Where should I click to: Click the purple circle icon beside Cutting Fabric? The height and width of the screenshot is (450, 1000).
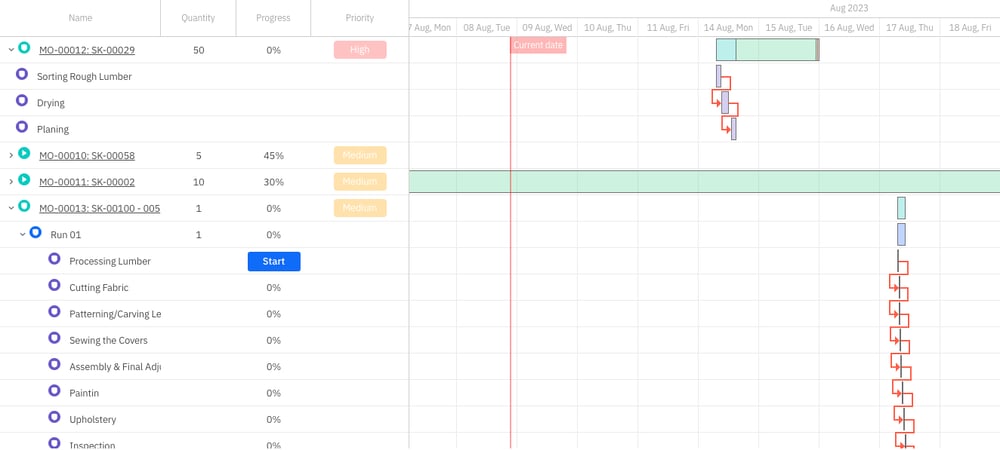[x=55, y=286]
